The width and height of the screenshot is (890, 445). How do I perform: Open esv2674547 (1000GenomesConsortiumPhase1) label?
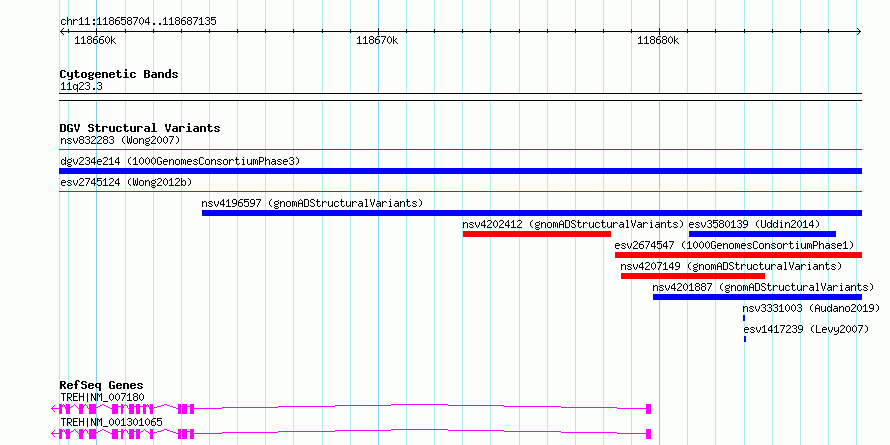click(x=734, y=245)
